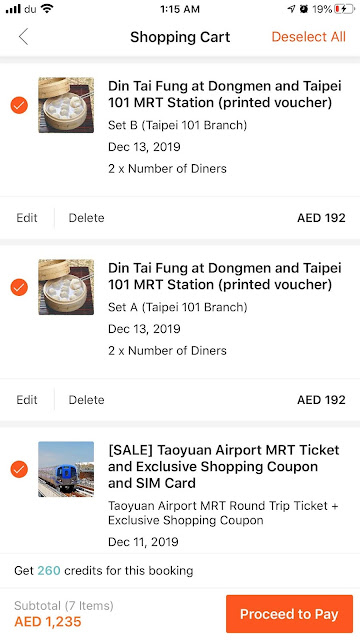The width and height of the screenshot is (360, 640).
Task: Uncheck Taoyuan Airport MRT Ticket item
Action: click(19, 469)
